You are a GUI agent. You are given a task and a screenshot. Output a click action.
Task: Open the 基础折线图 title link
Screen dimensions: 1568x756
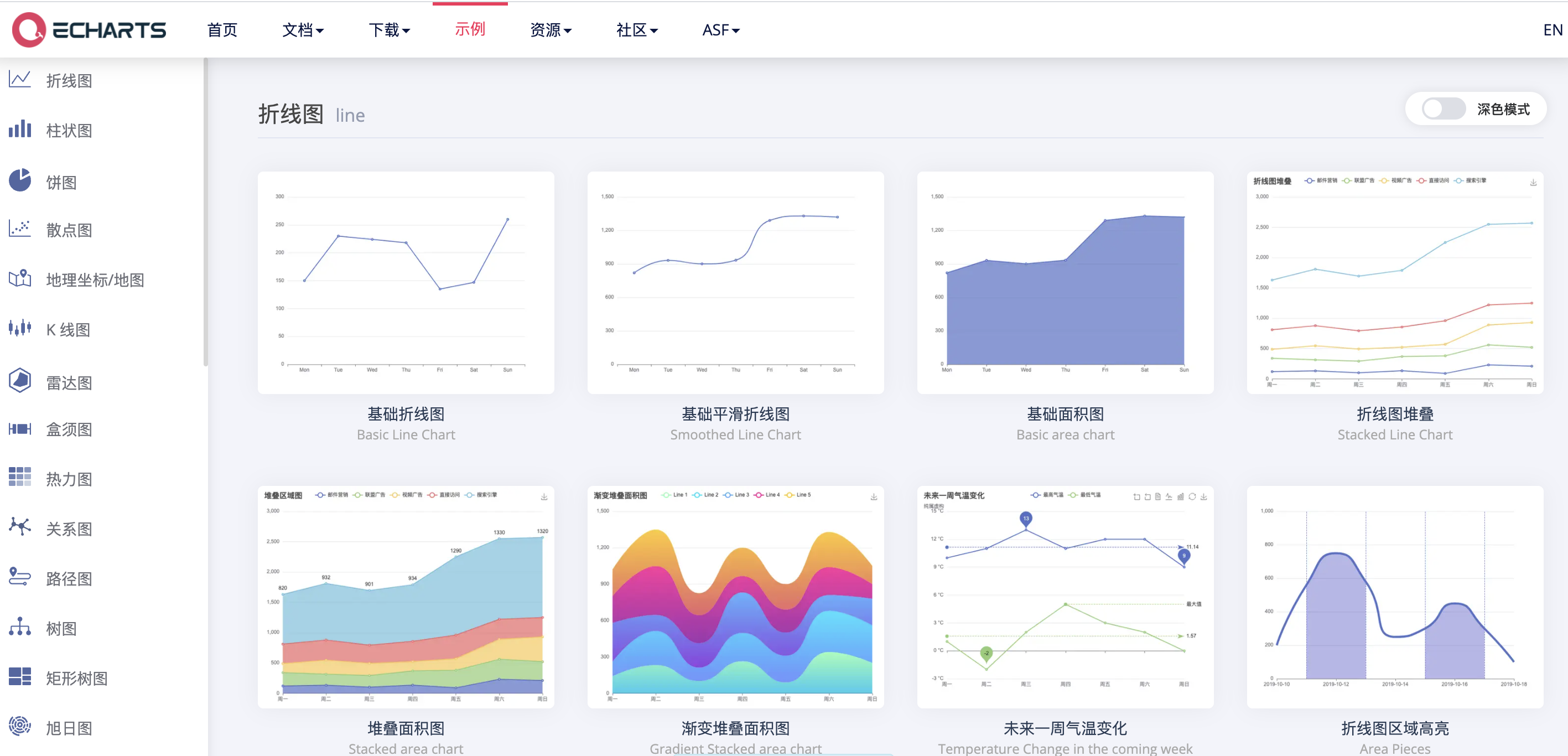point(406,414)
